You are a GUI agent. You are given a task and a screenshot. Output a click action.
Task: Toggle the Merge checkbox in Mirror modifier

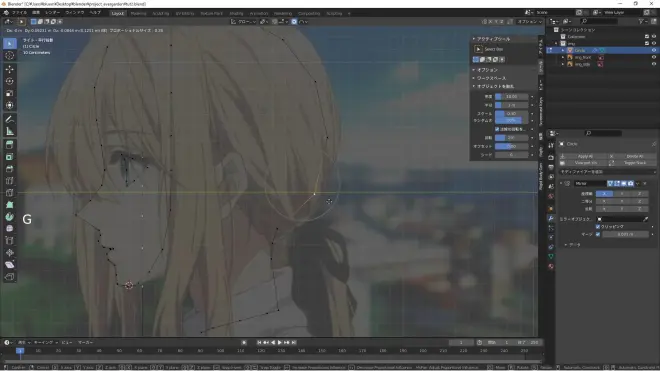tap(598, 234)
